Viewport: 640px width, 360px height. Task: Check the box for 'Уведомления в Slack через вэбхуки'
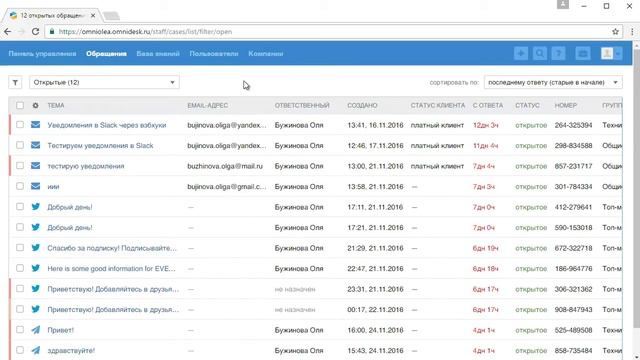[x=20, y=124]
